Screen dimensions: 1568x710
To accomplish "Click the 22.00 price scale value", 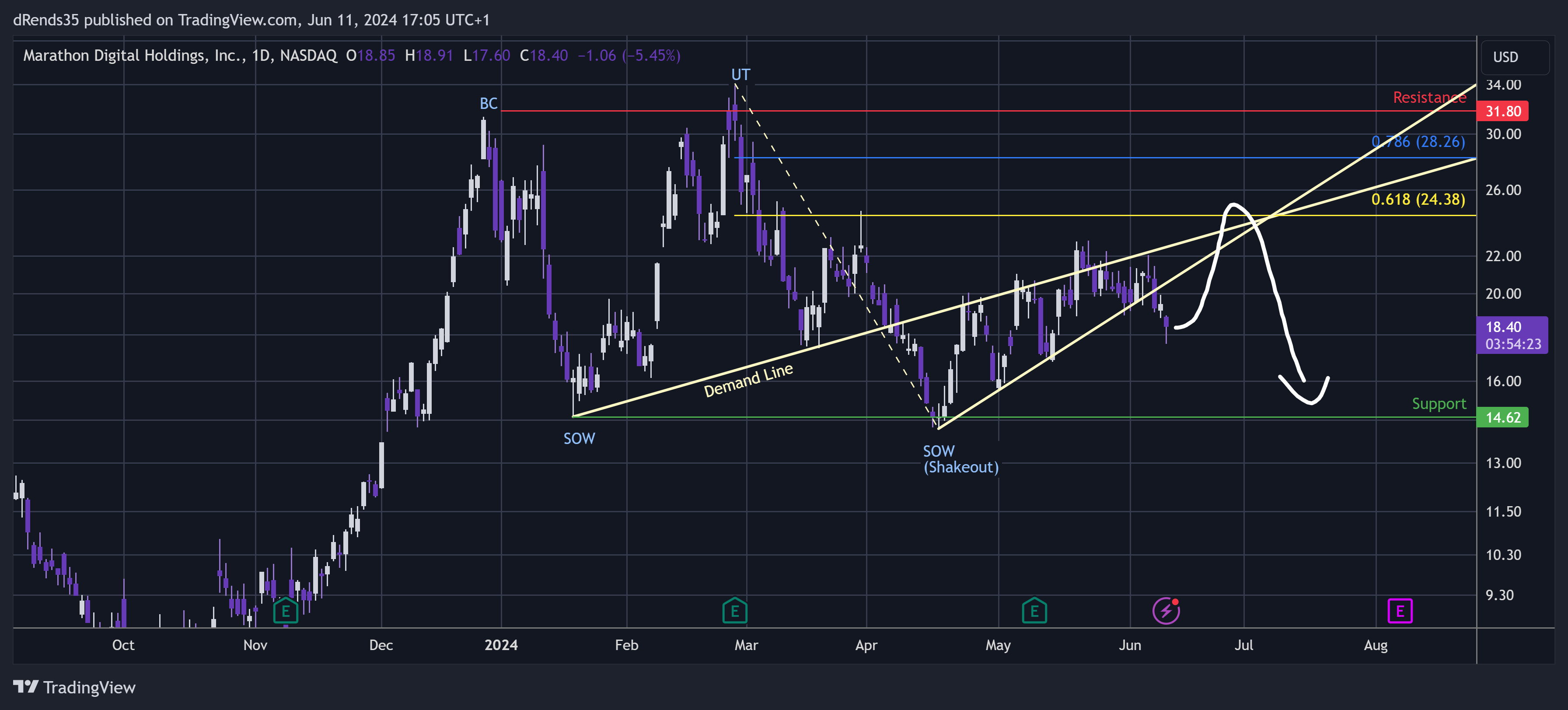I will pos(1503,256).
